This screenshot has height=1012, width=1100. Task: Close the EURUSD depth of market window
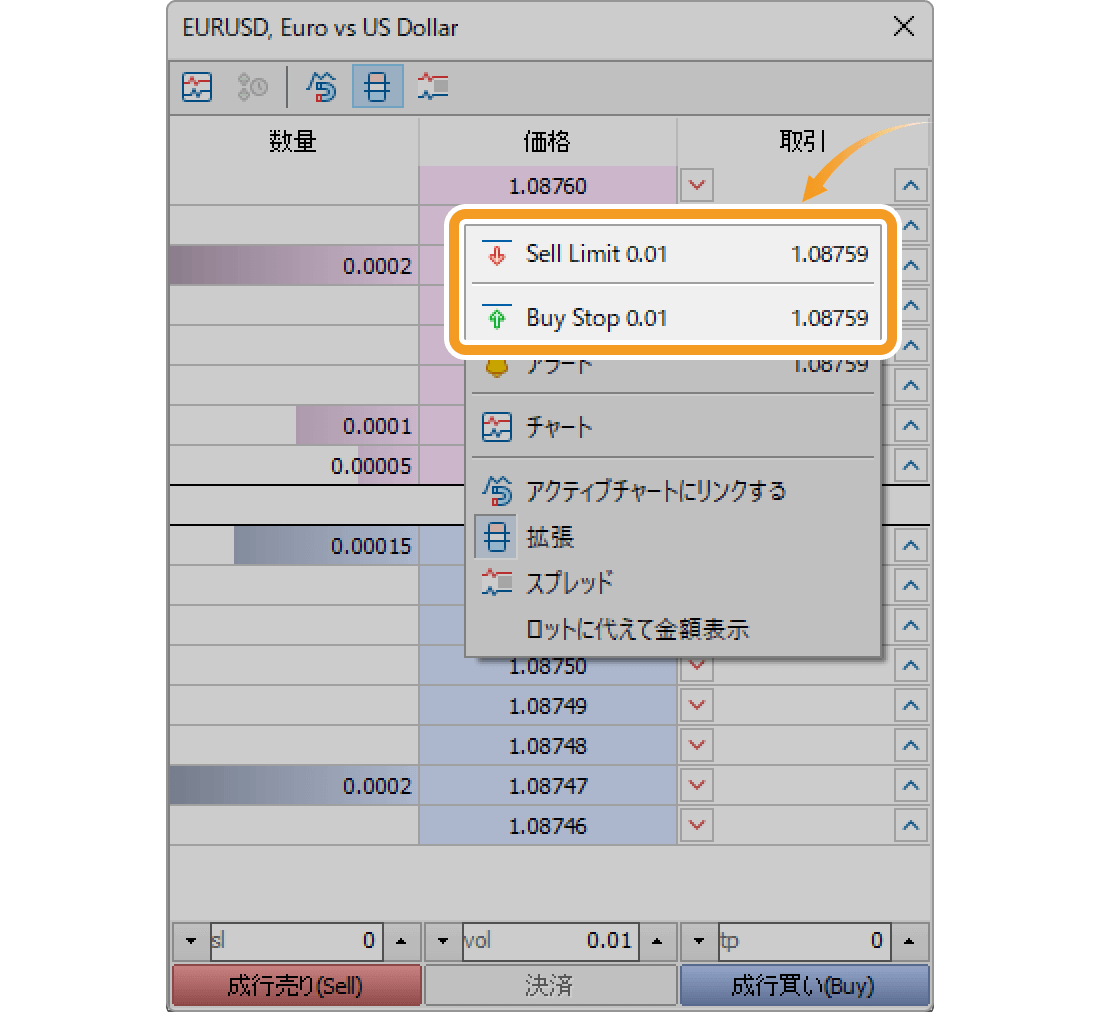point(904,27)
